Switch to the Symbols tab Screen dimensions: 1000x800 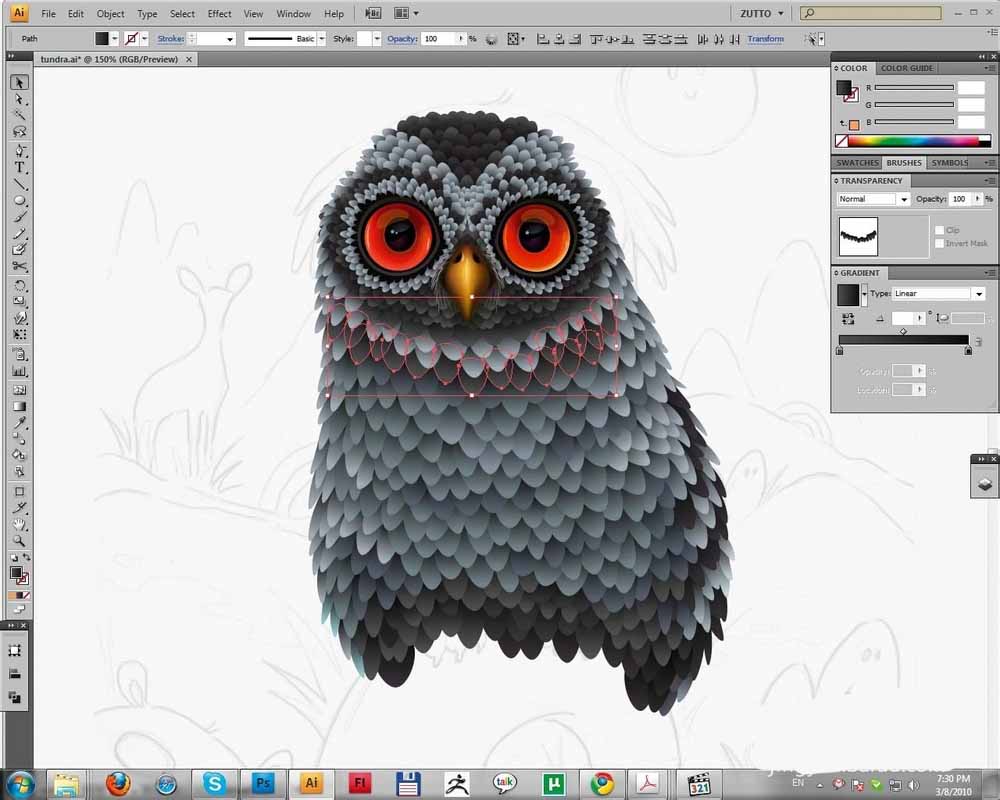950,163
